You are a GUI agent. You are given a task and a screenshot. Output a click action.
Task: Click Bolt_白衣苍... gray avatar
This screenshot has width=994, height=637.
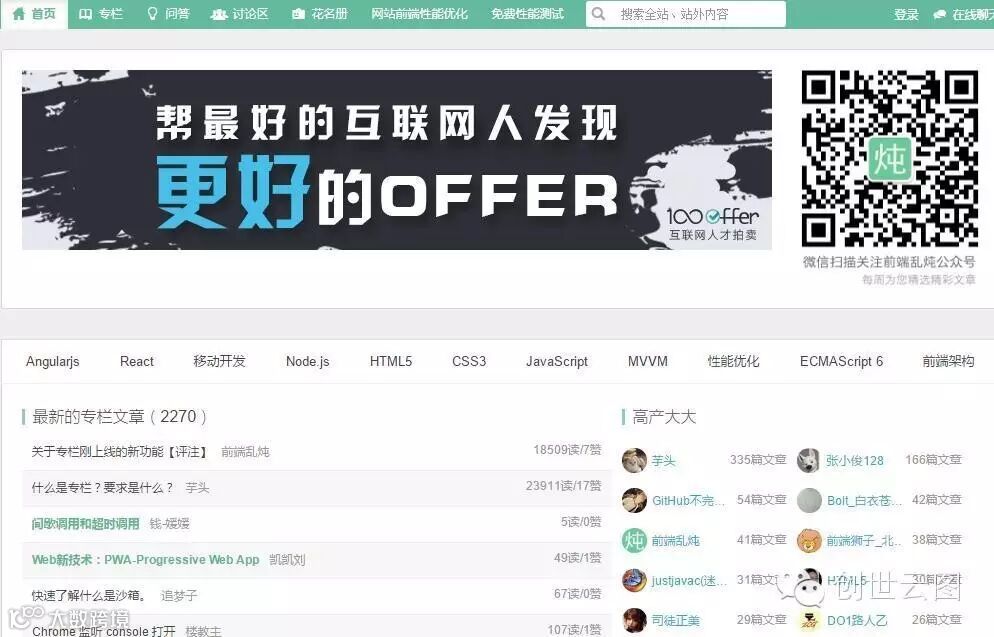click(x=809, y=501)
